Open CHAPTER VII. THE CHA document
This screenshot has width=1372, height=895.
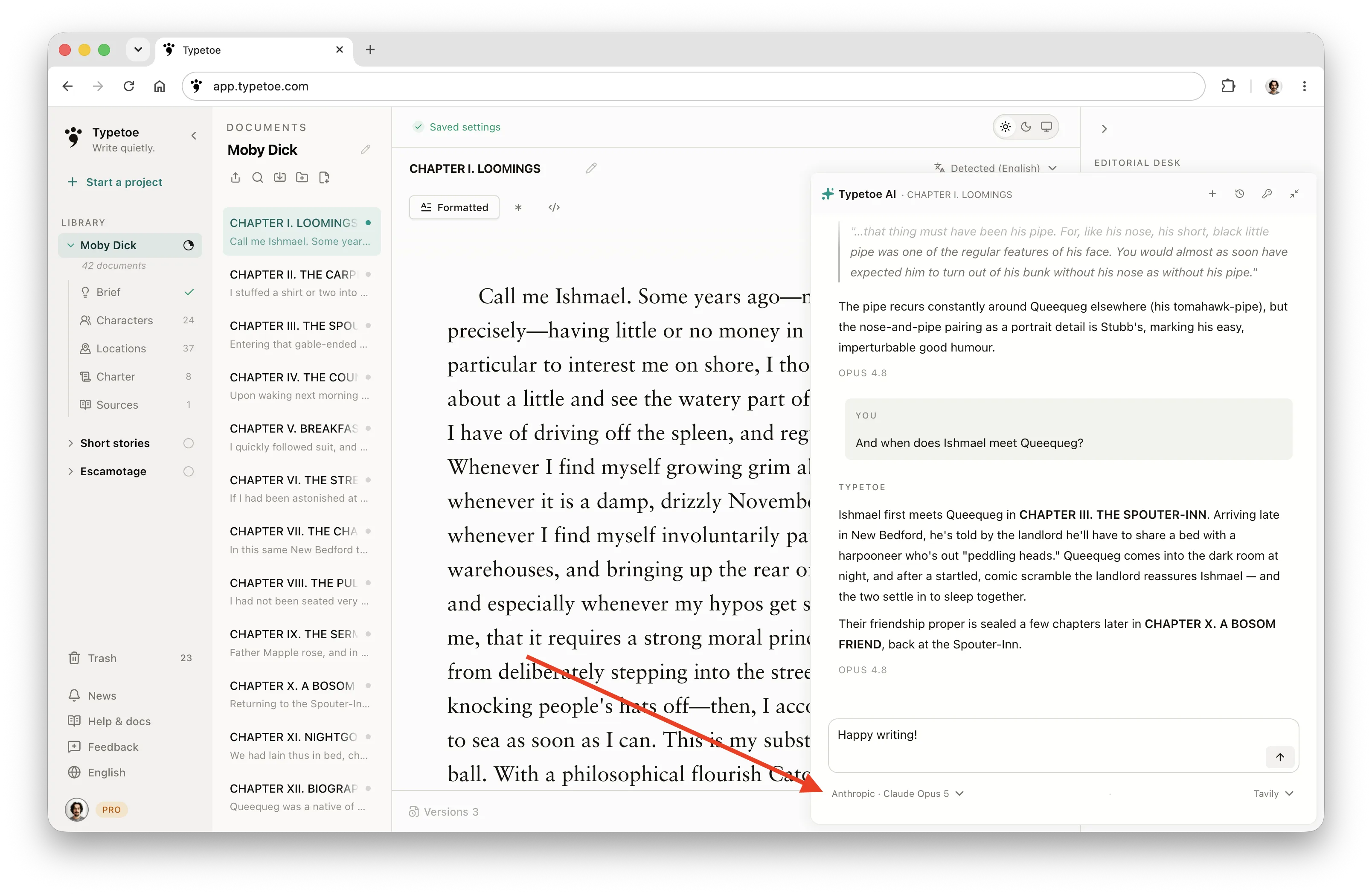point(301,540)
